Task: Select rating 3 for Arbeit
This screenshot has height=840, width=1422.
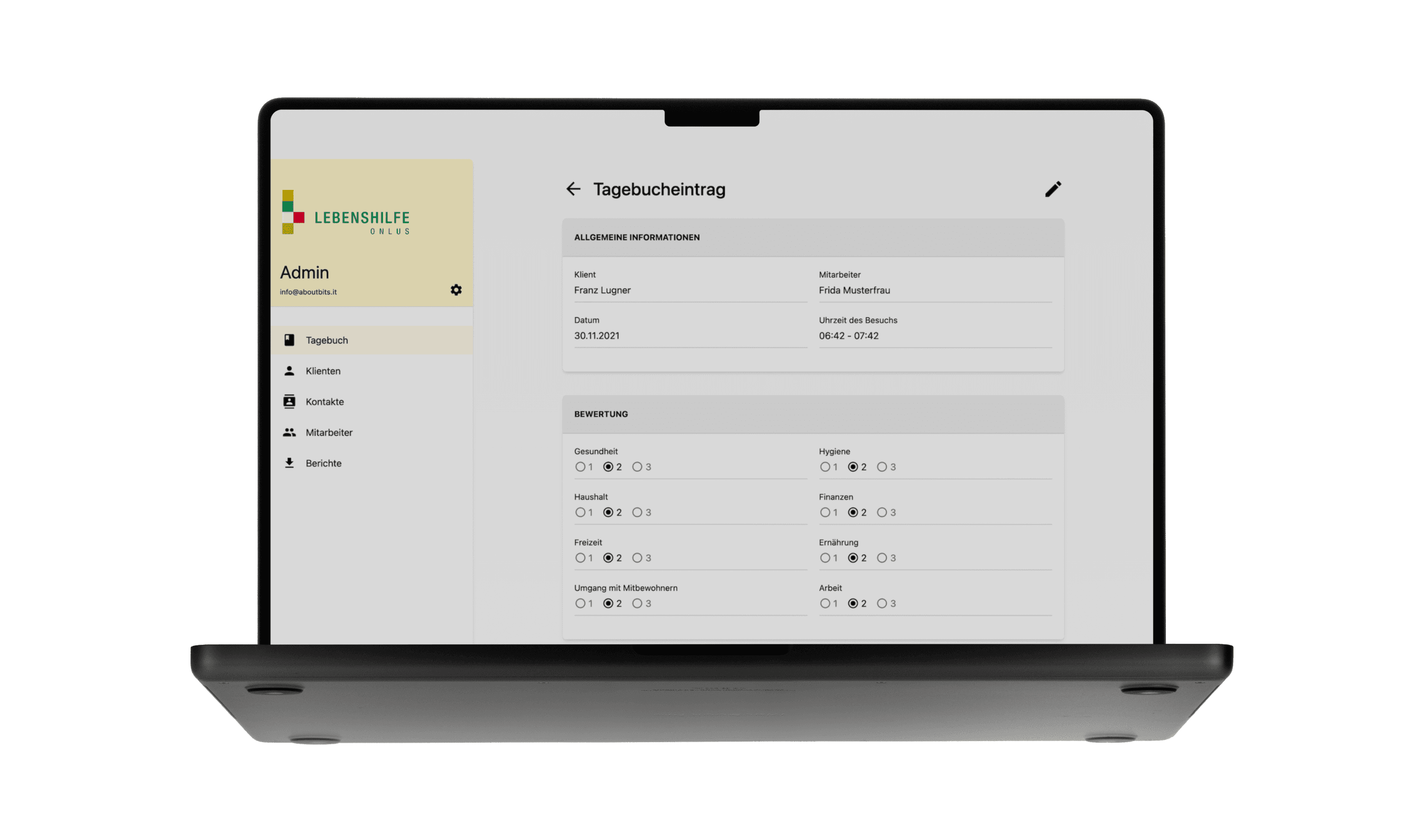Action: (882, 604)
